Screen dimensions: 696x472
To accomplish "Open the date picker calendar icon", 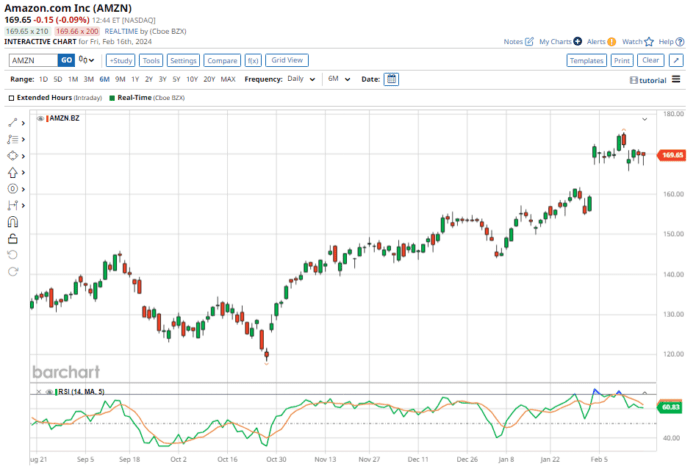I will [x=391, y=79].
